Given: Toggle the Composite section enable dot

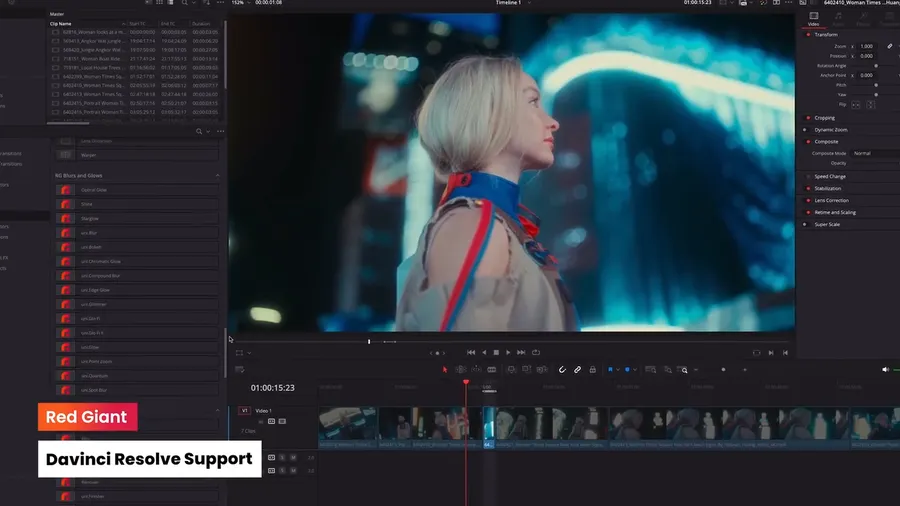Looking at the screenshot, I should (808, 142).
